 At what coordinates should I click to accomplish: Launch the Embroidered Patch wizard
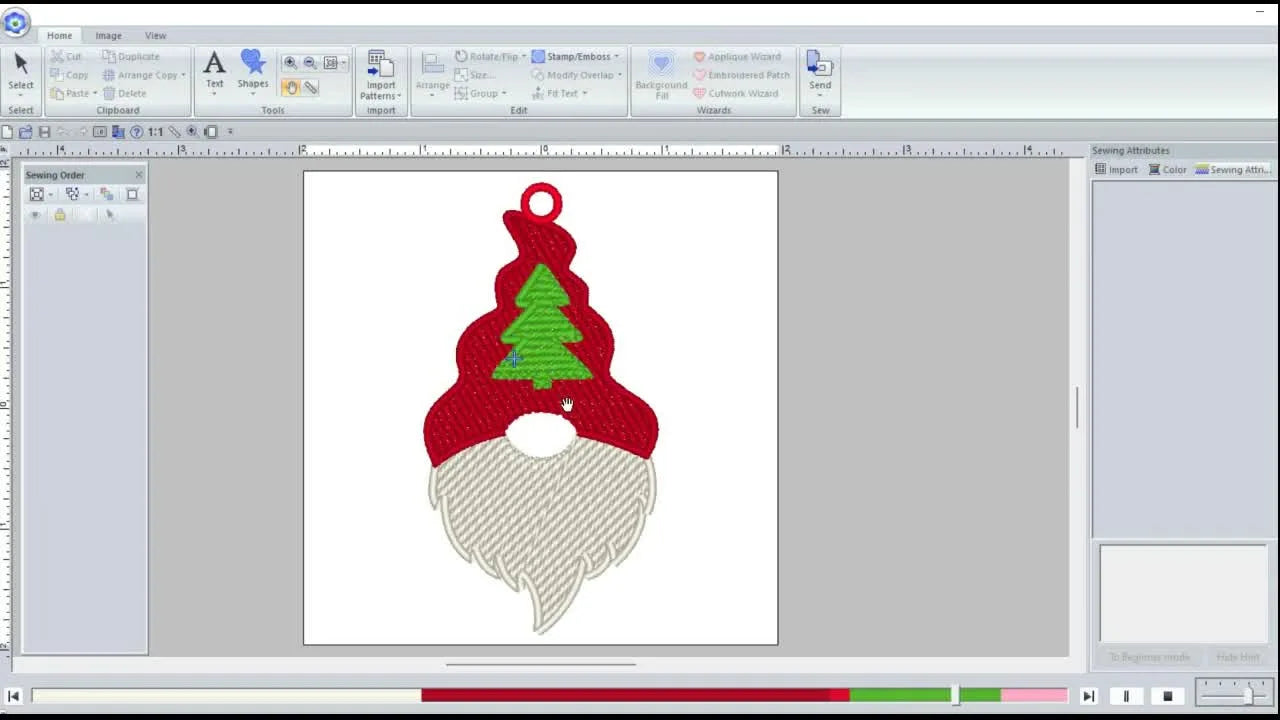coord(742,75)
